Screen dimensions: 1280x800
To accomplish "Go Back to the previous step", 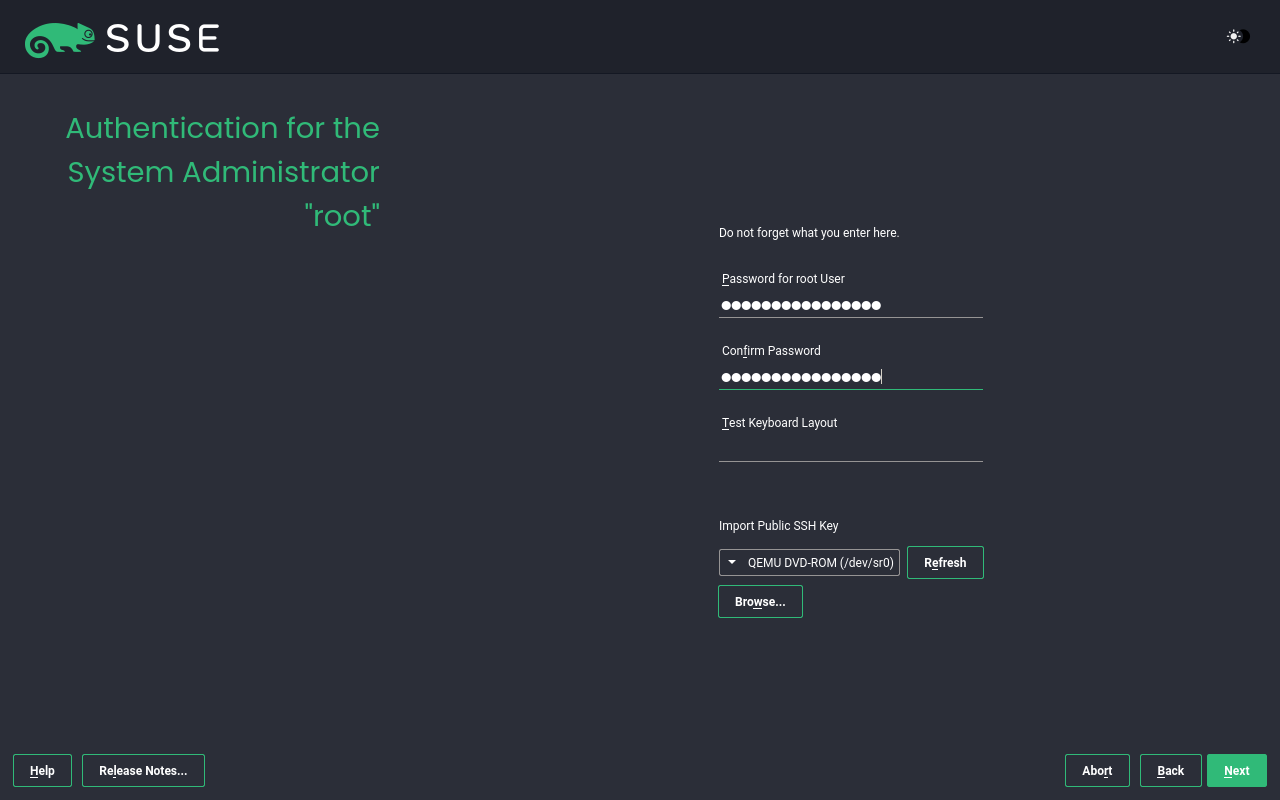I will pos(1170,771).
